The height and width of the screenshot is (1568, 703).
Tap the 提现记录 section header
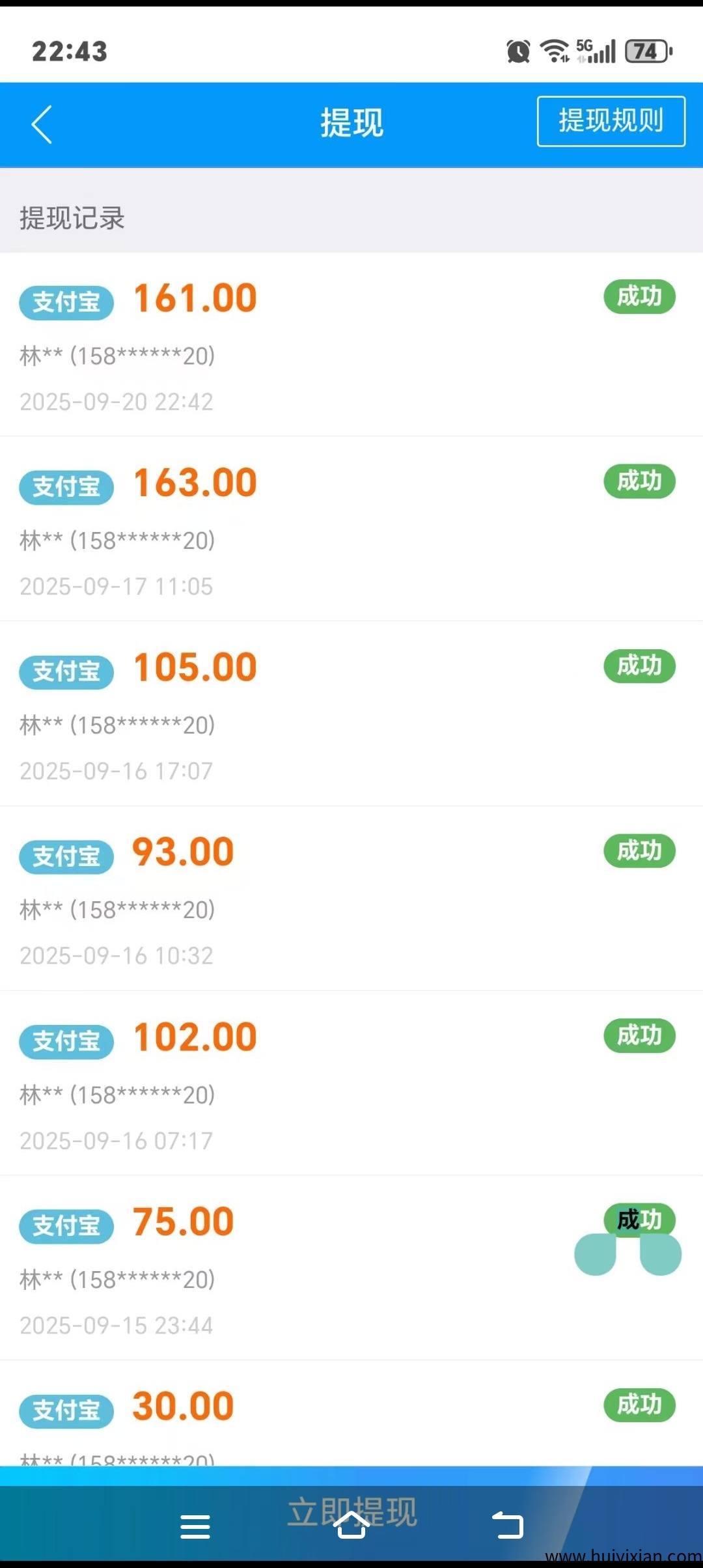coord(72,218)
